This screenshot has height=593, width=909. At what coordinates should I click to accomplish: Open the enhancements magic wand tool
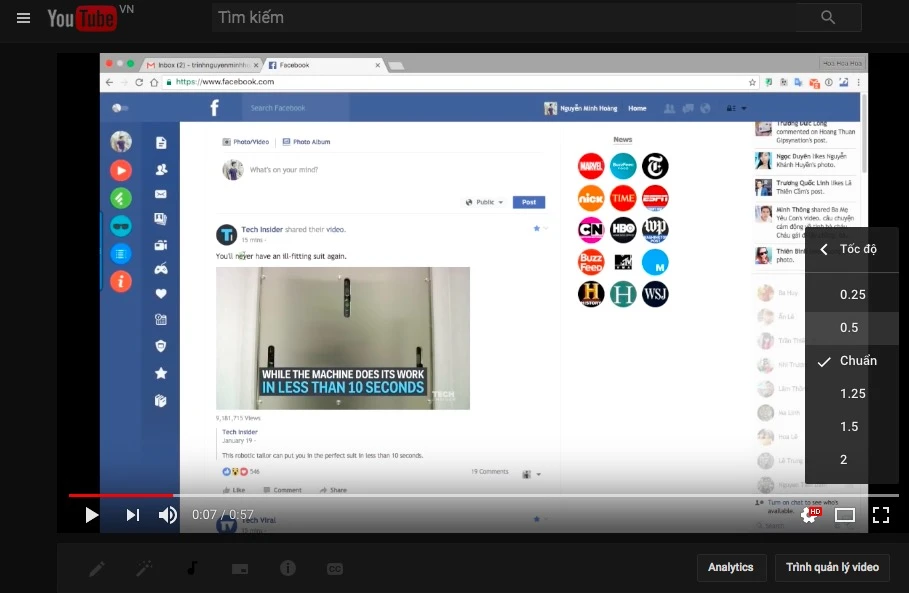(x=143, y=568)
